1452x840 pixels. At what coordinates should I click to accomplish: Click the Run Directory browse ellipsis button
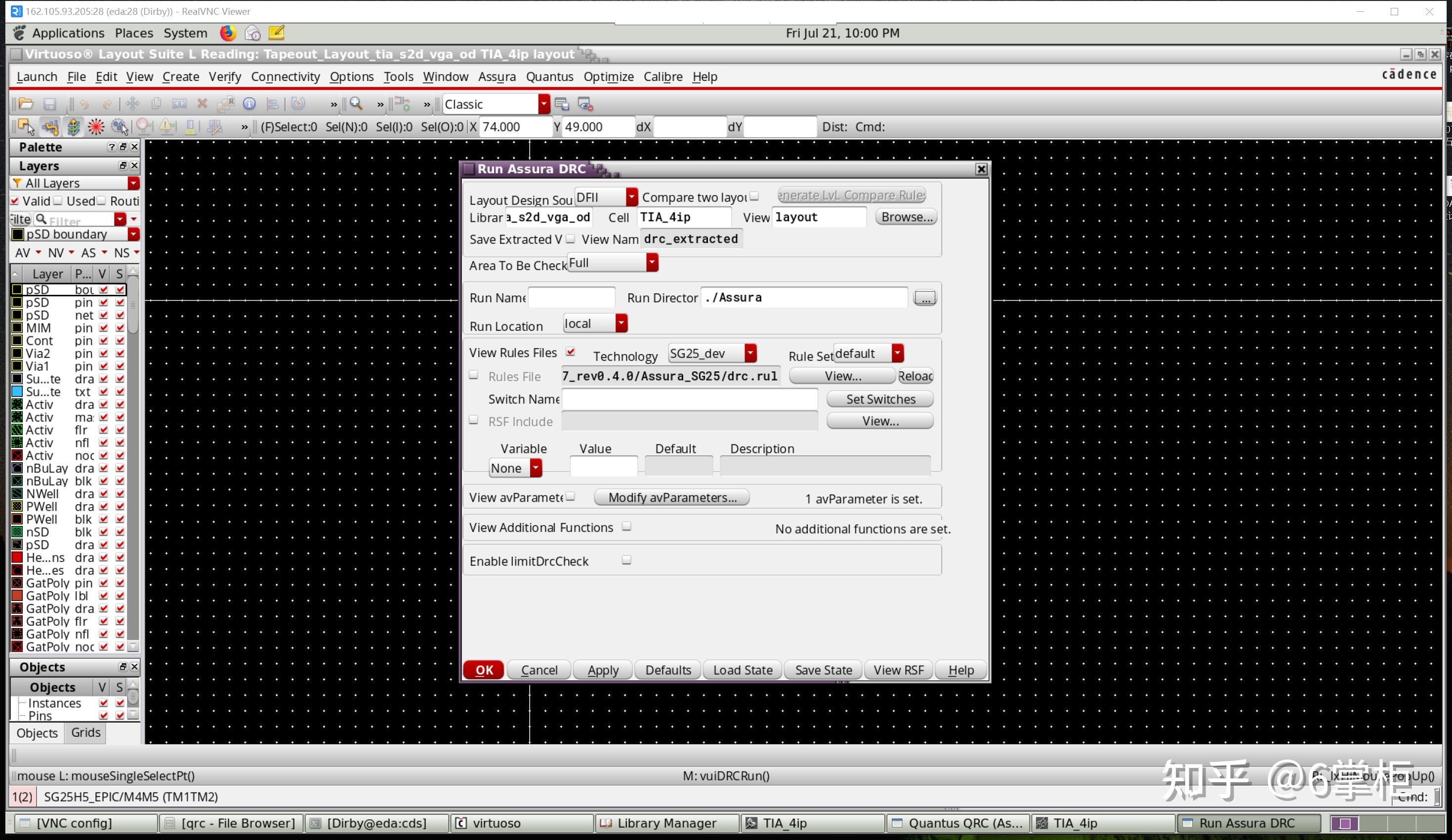click(x=924, y=298)
